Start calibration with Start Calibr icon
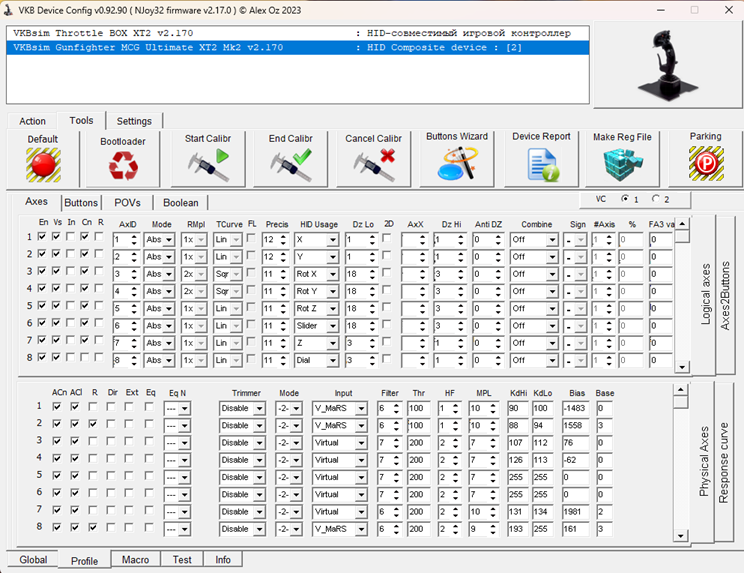Screen dimensions: 744x573 207,164
